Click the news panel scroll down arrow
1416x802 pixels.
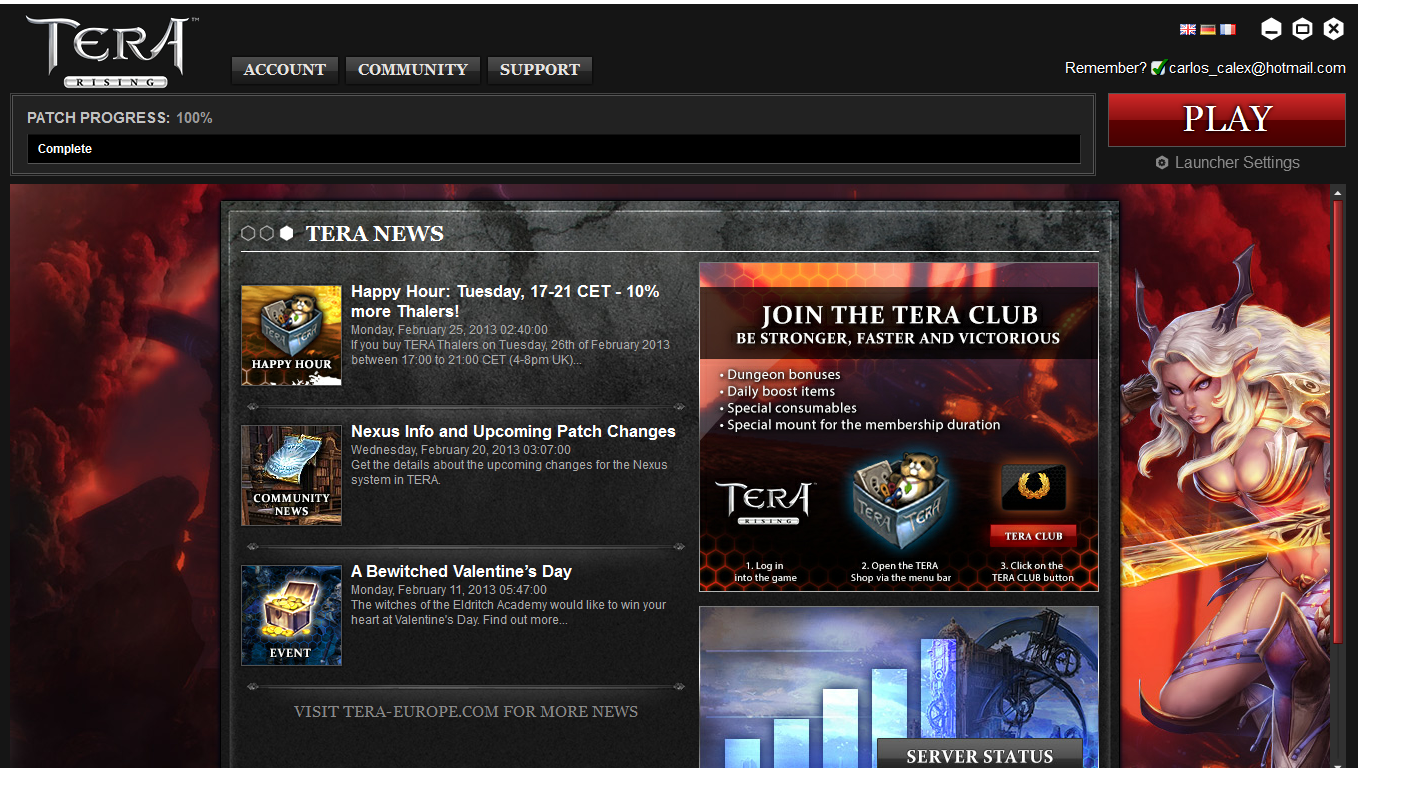pos(1338,766)
